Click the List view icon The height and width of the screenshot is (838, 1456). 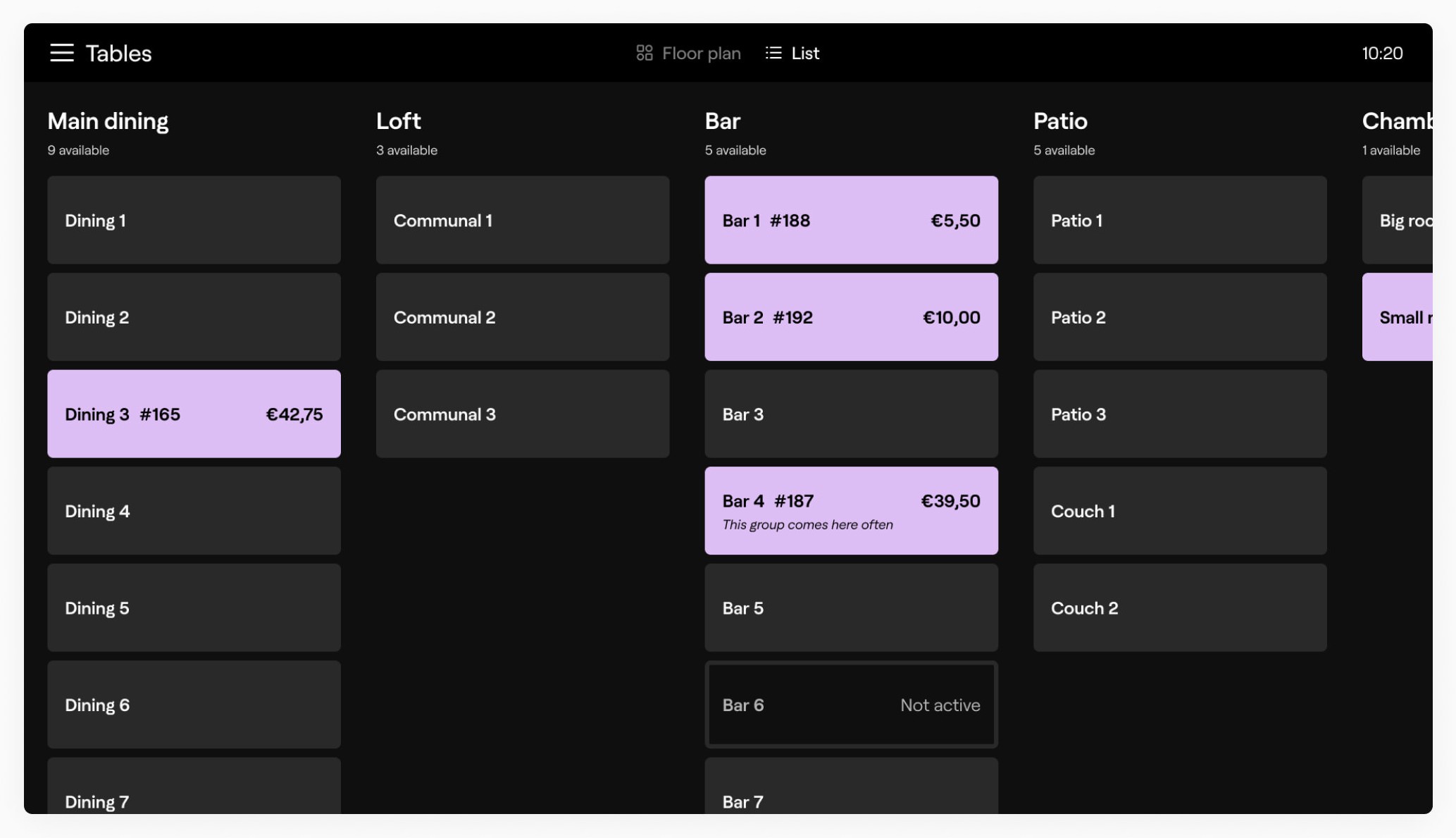(x=773, y=53)
